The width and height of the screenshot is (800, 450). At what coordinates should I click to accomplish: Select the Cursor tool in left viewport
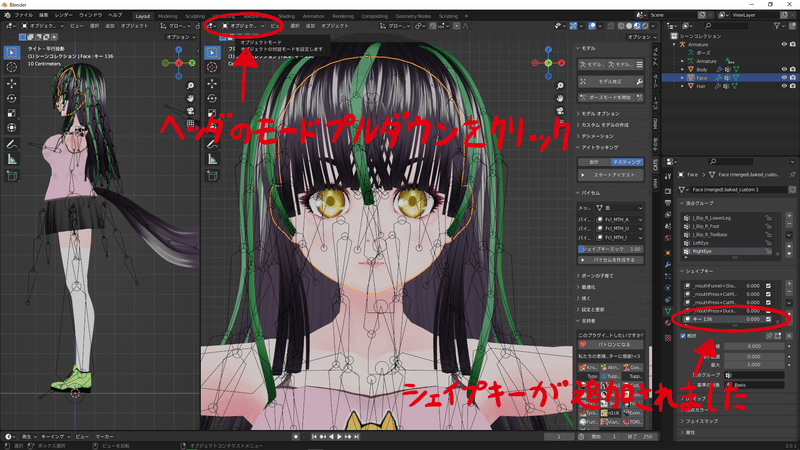click(12, 67)
